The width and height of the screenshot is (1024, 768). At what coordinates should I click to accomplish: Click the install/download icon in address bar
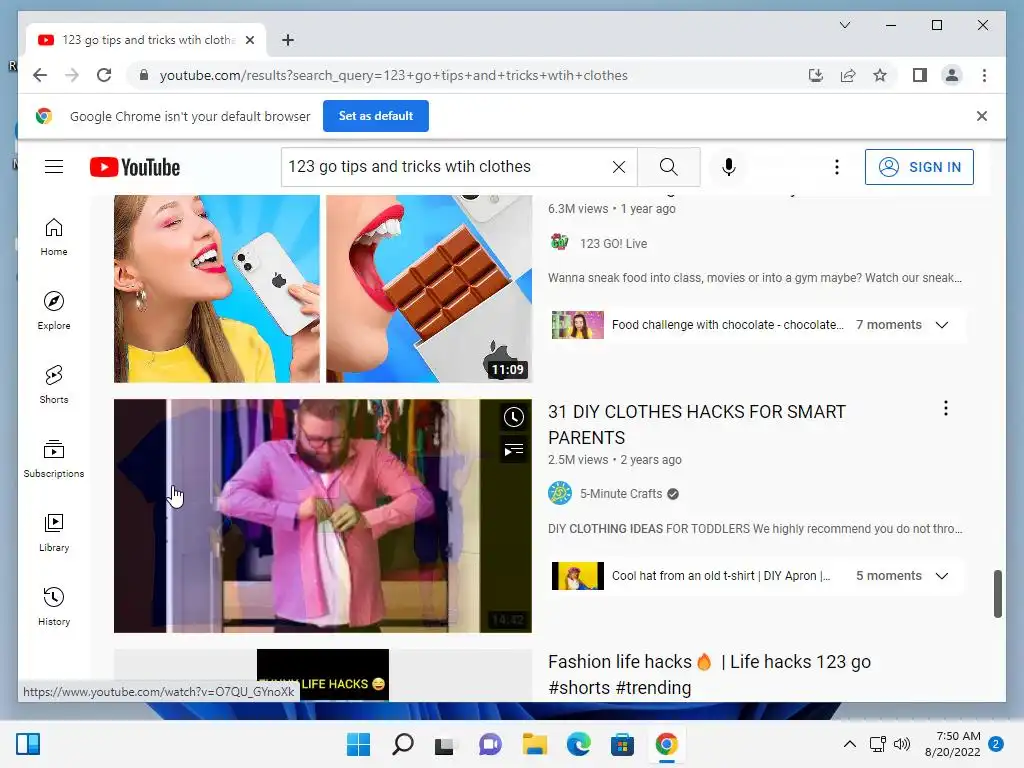(816, 75)
